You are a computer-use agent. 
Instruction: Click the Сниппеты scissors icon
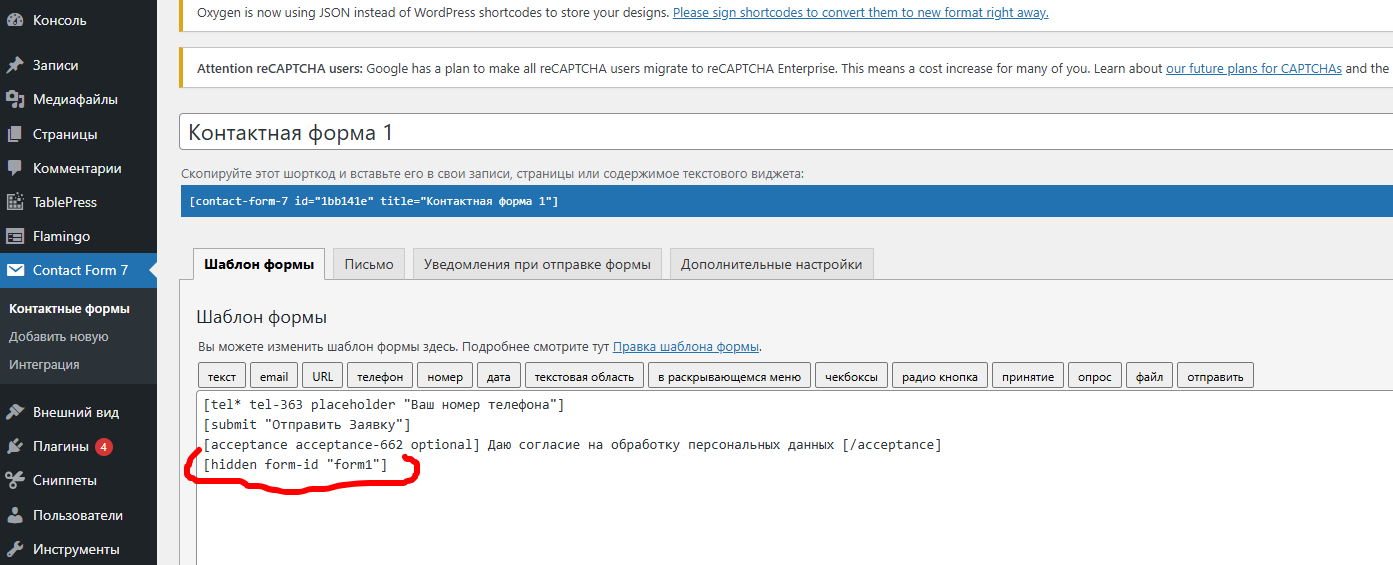pyautogui.click(x=15, y=480)
